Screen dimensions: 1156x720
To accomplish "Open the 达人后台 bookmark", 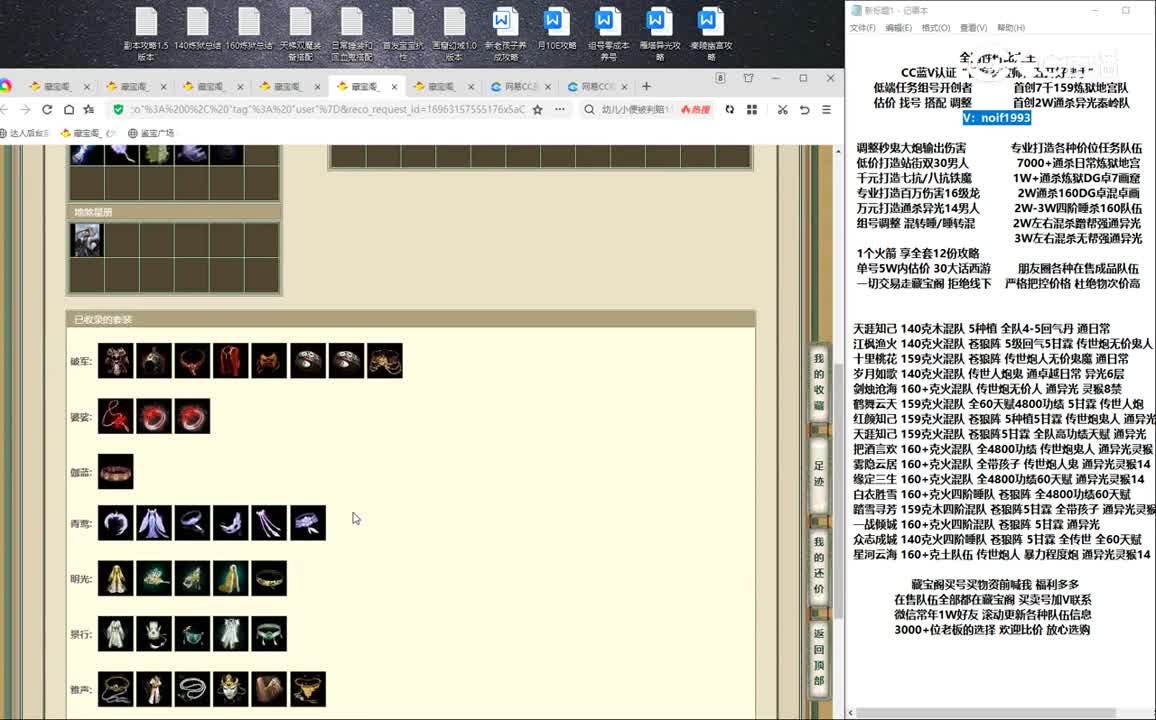I will point(24,133).
